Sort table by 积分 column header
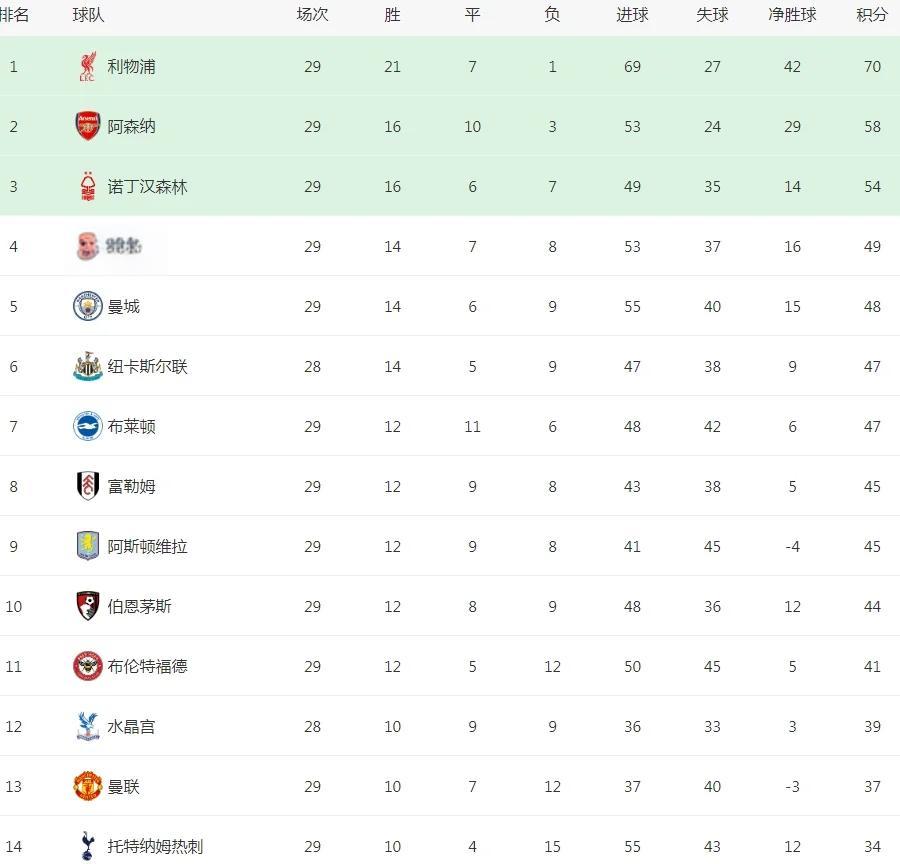 (872, 15)
